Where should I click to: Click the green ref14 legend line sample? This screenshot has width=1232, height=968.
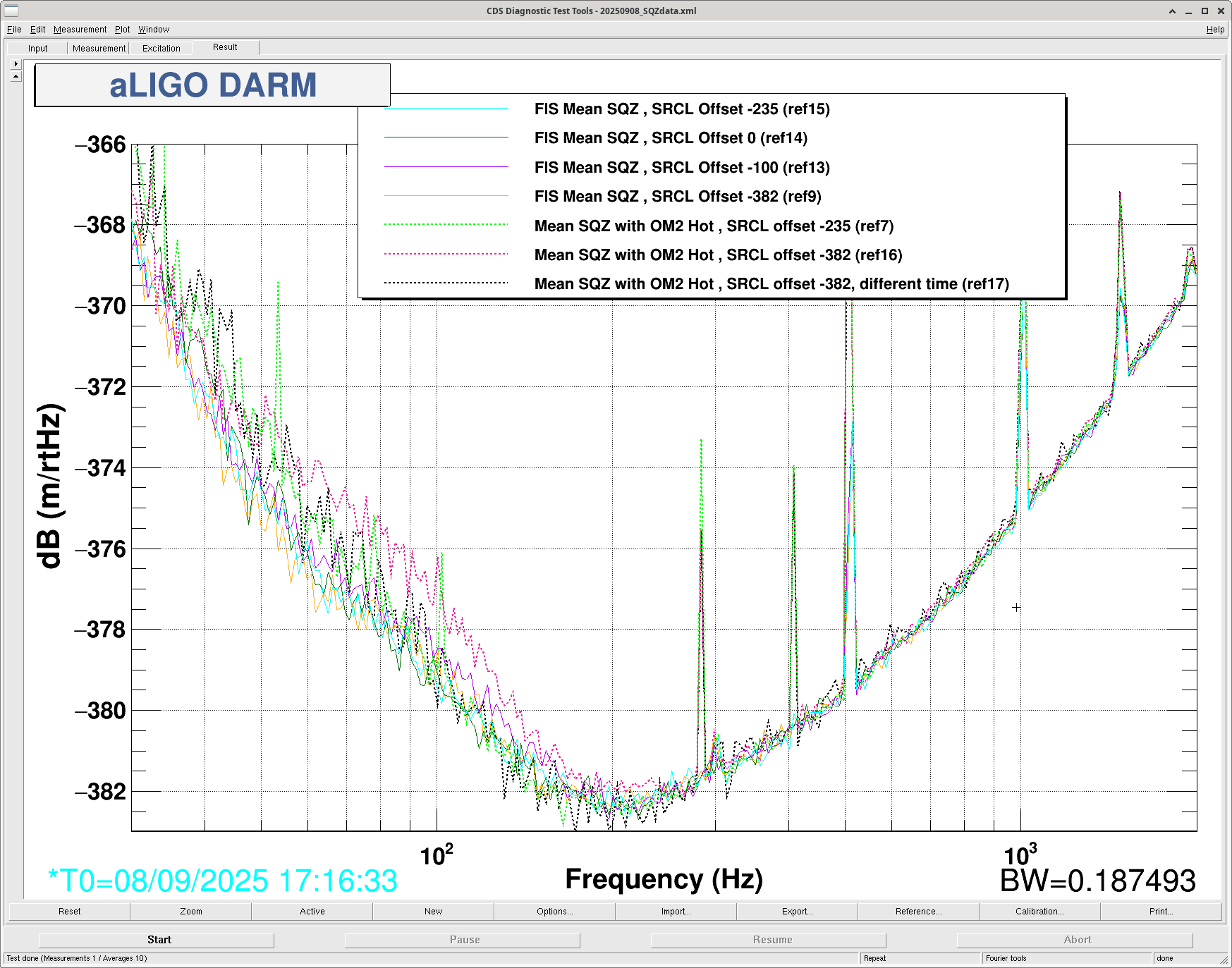(446, 137)
